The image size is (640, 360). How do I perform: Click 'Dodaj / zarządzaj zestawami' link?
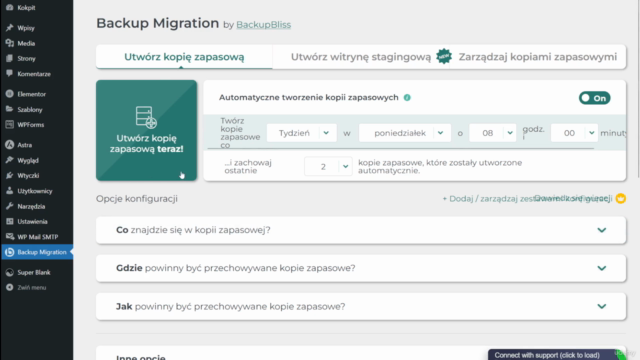[527, 199]
